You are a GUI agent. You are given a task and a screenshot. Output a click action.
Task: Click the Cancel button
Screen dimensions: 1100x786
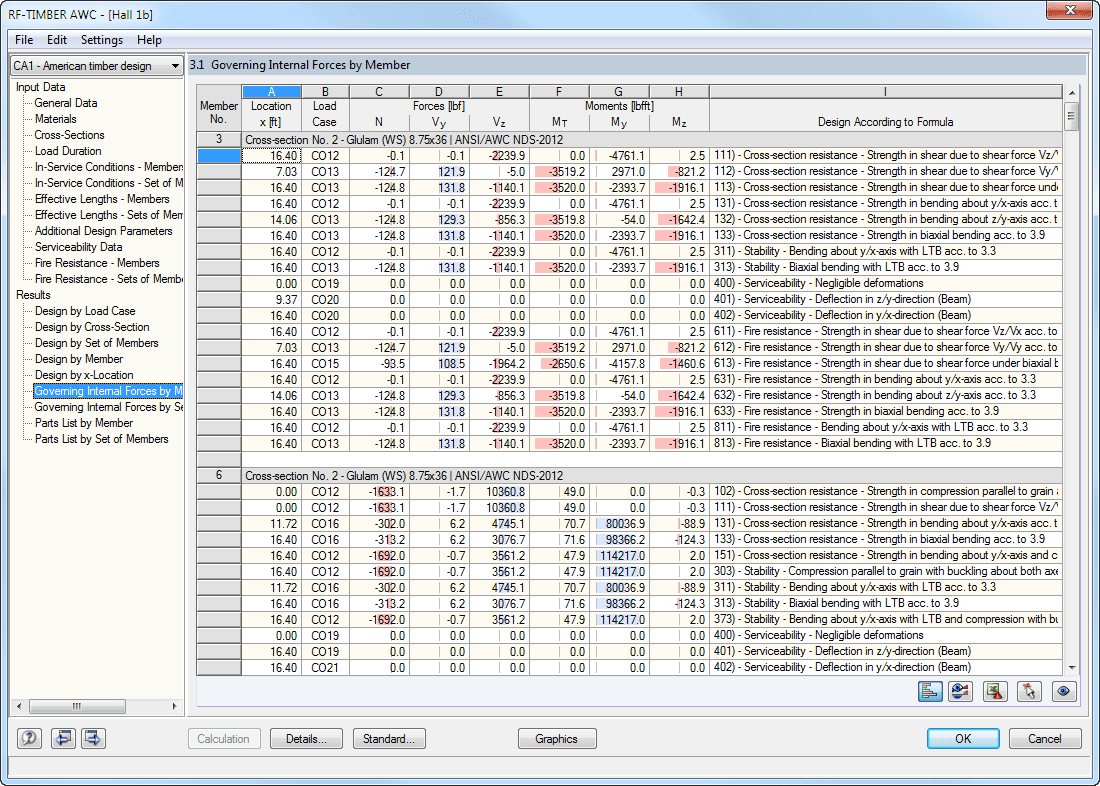point(1045,739)
